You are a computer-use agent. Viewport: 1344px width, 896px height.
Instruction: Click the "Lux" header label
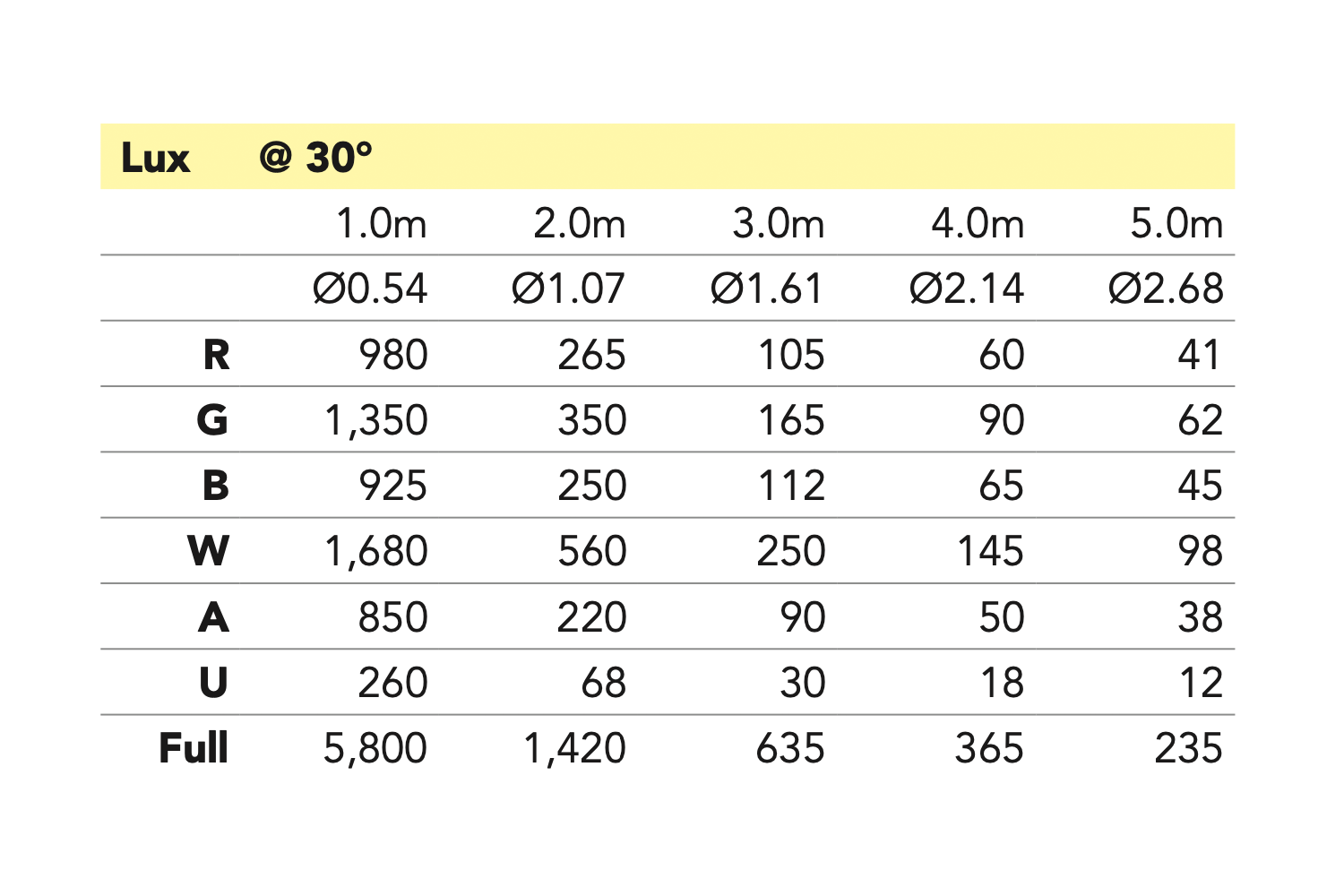pyautogui.click(x=155, y=159)
